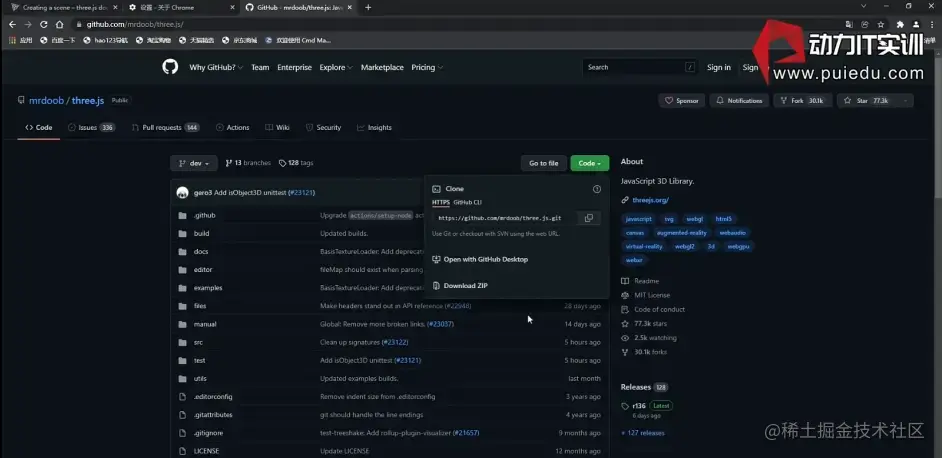Image resolution: width=942 pixels, height=458 pixels.
Task: Switch to the Issues tab
Action: pyautogui.click(x=91, y=127)
